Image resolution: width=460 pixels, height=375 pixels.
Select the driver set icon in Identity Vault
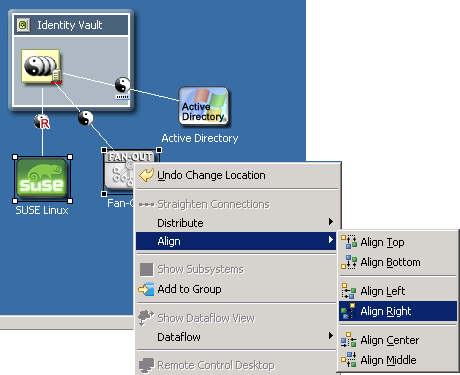(41, 66)
